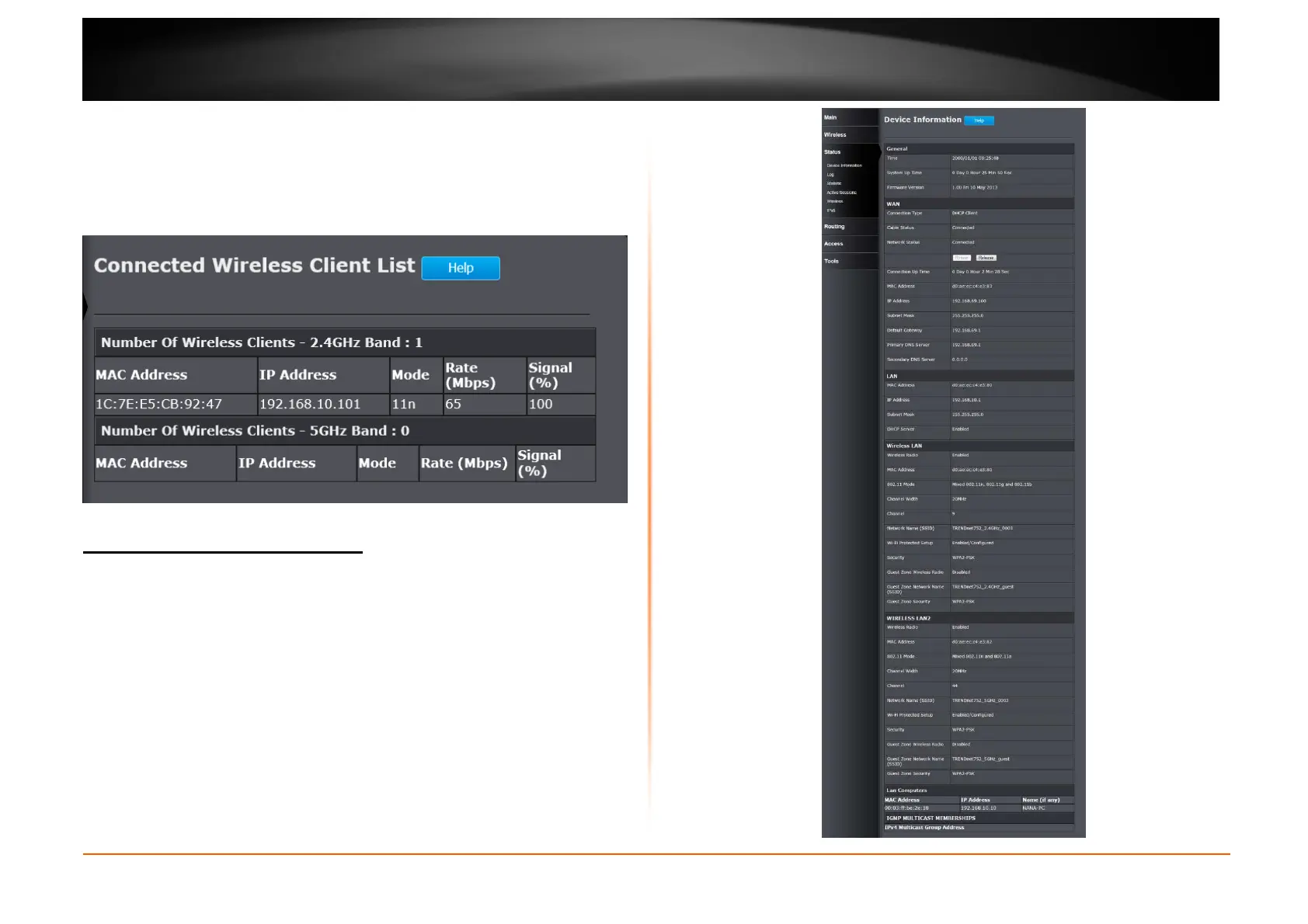Click the SSID TRENDnet752_5GHz_0003
The width and height of the screenshot is (1308, 924).
pos(980,701)
